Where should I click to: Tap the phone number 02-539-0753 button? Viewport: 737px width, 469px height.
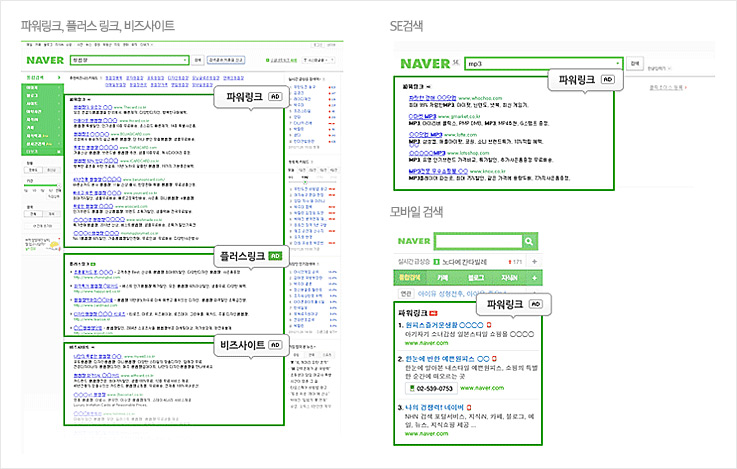(x=431, y=389)
